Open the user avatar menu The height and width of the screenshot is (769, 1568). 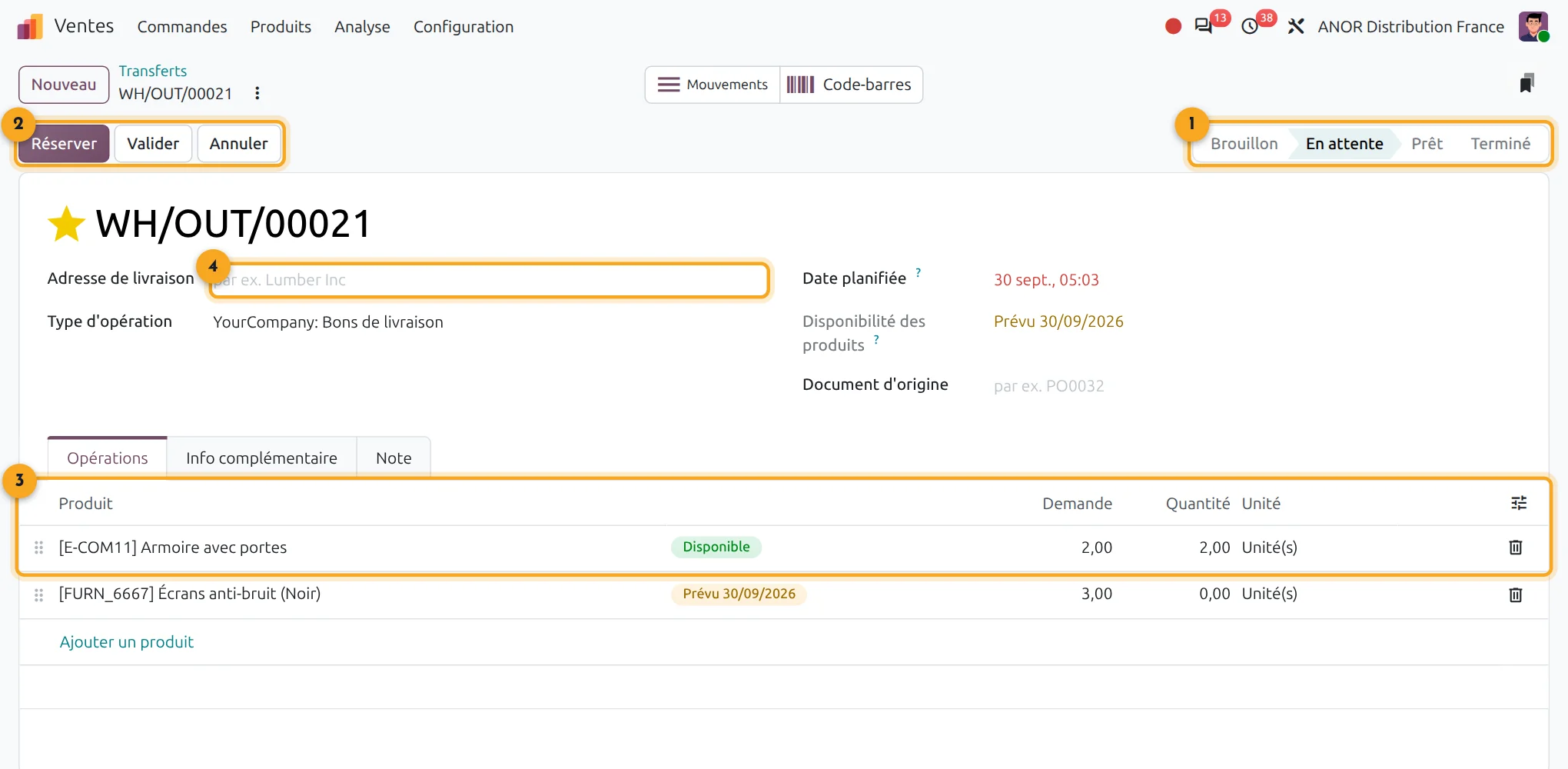[x=1533, y=27]
